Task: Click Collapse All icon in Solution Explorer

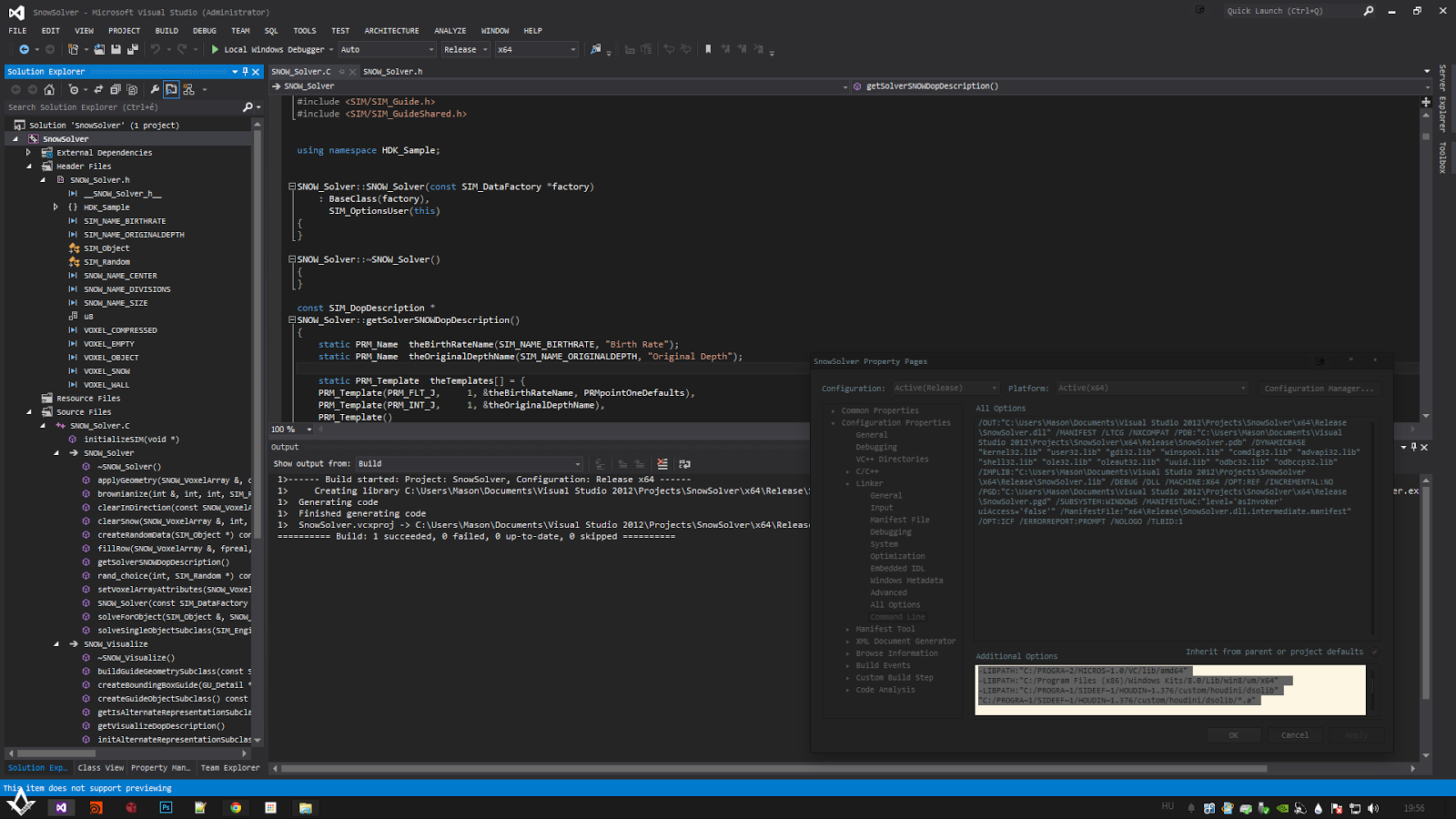Action: [x=116, y=90]
